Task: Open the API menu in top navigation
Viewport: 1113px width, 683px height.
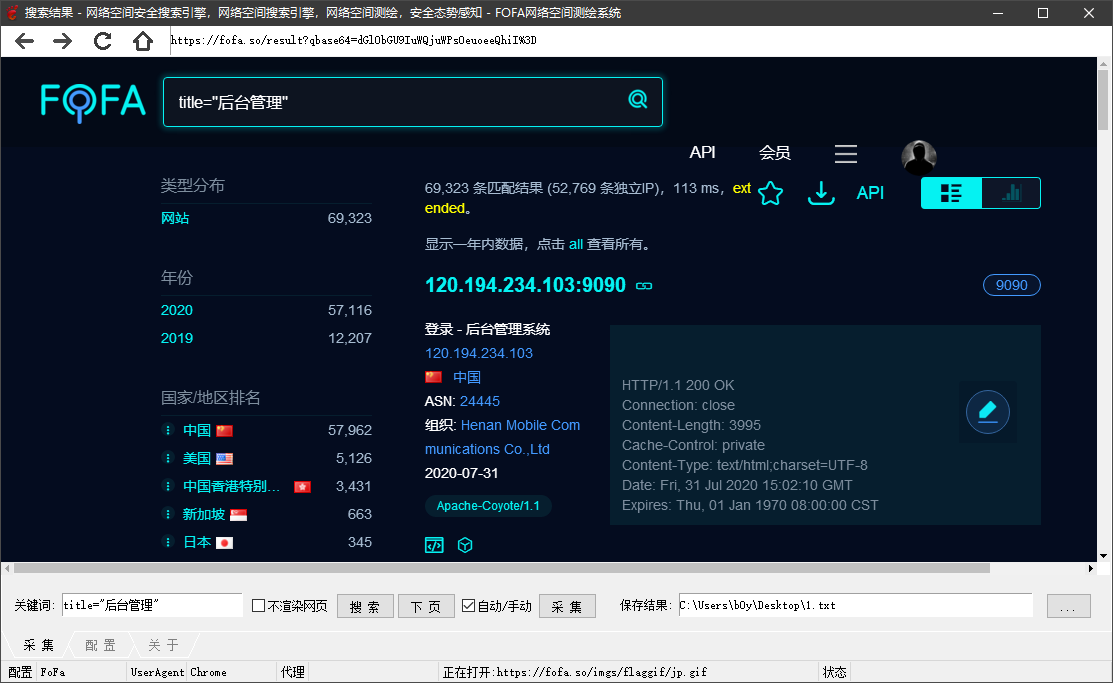Action: 702,153
